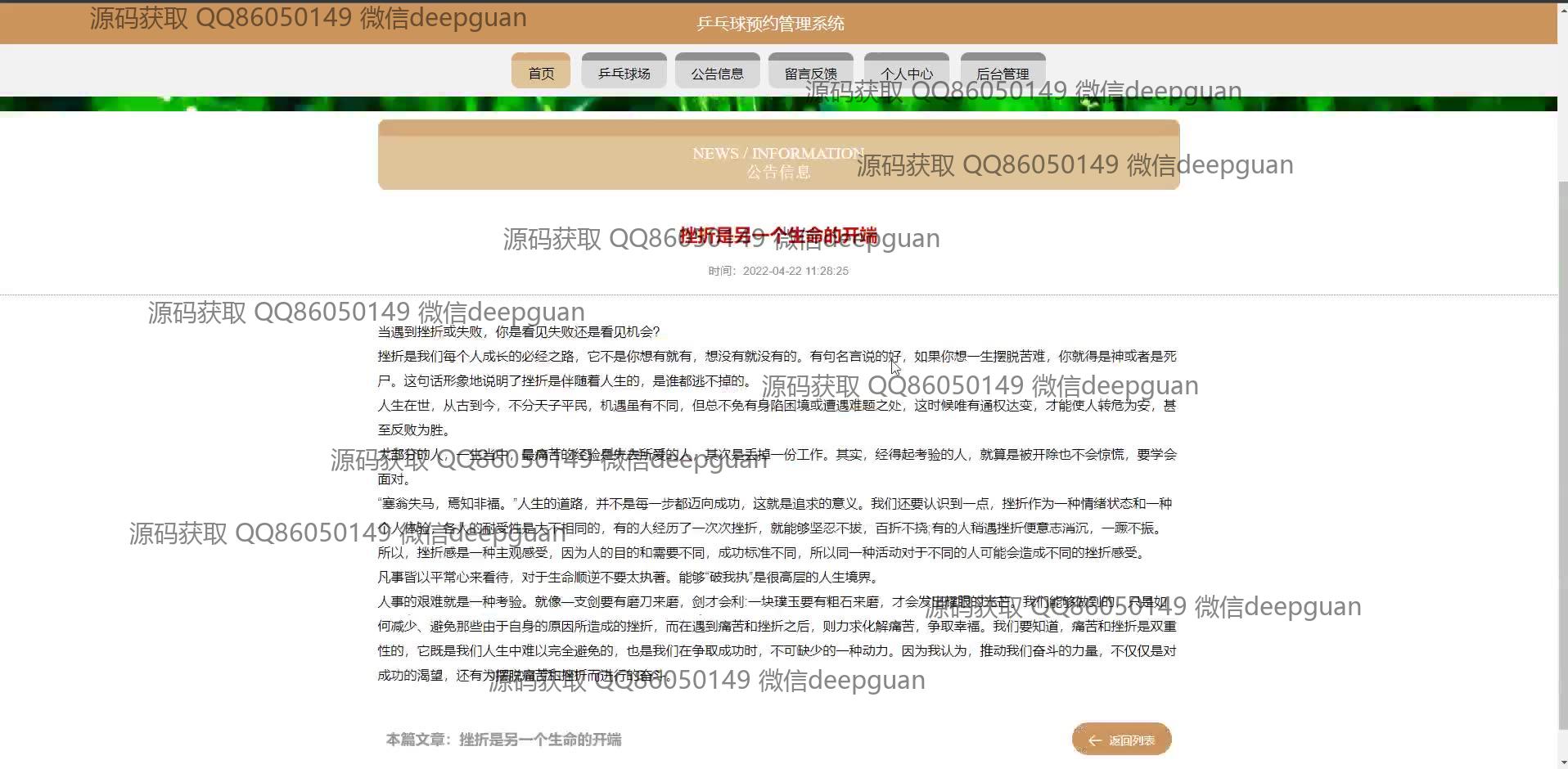1568x769 pixels.
Task: Select the 个人中心 tab
Action: point(906,73)
